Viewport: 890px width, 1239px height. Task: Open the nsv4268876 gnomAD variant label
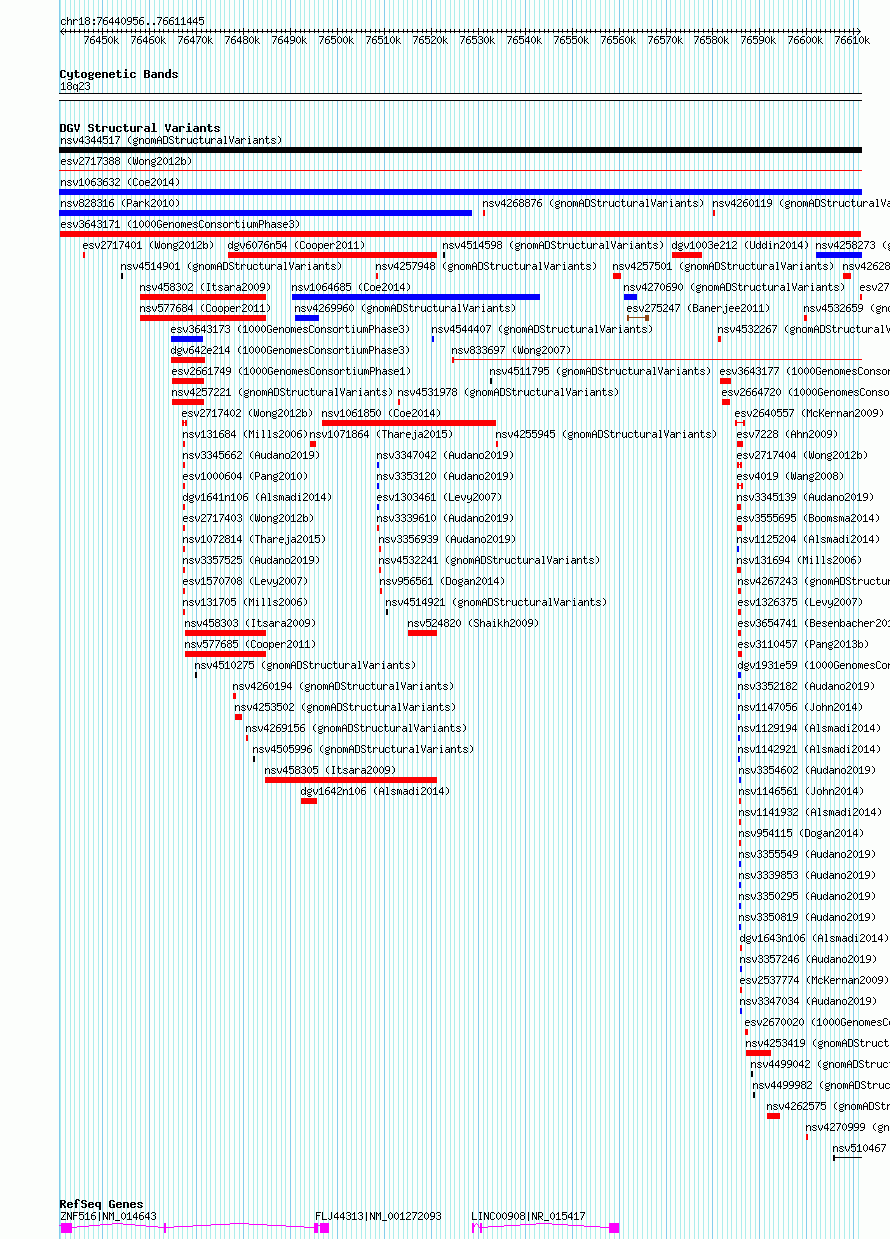point(593,203)
